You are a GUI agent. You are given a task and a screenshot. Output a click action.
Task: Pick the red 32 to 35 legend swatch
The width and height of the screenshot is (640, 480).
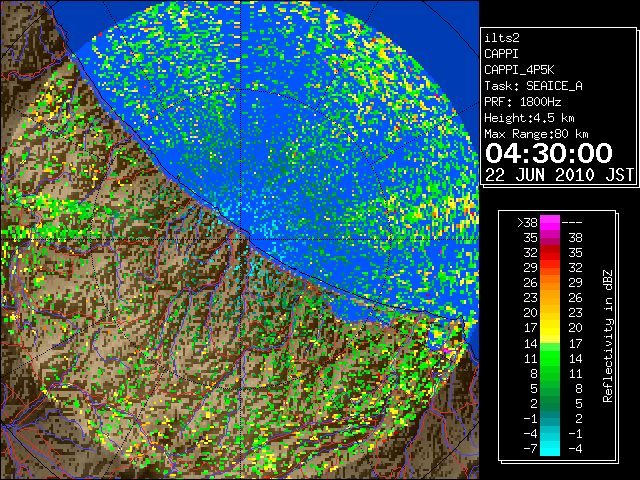tap(550, 253)
